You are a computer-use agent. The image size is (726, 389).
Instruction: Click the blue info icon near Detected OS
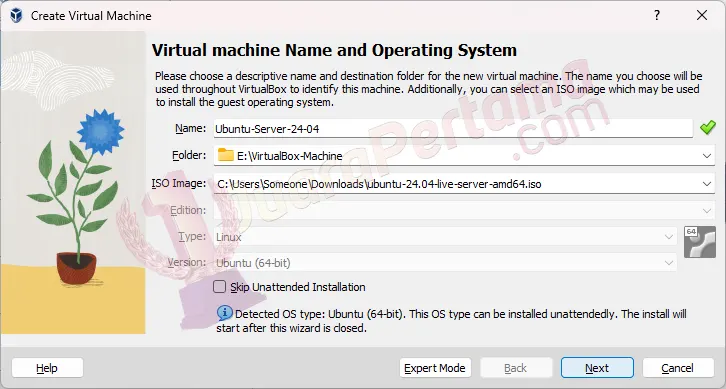[225, 313]
